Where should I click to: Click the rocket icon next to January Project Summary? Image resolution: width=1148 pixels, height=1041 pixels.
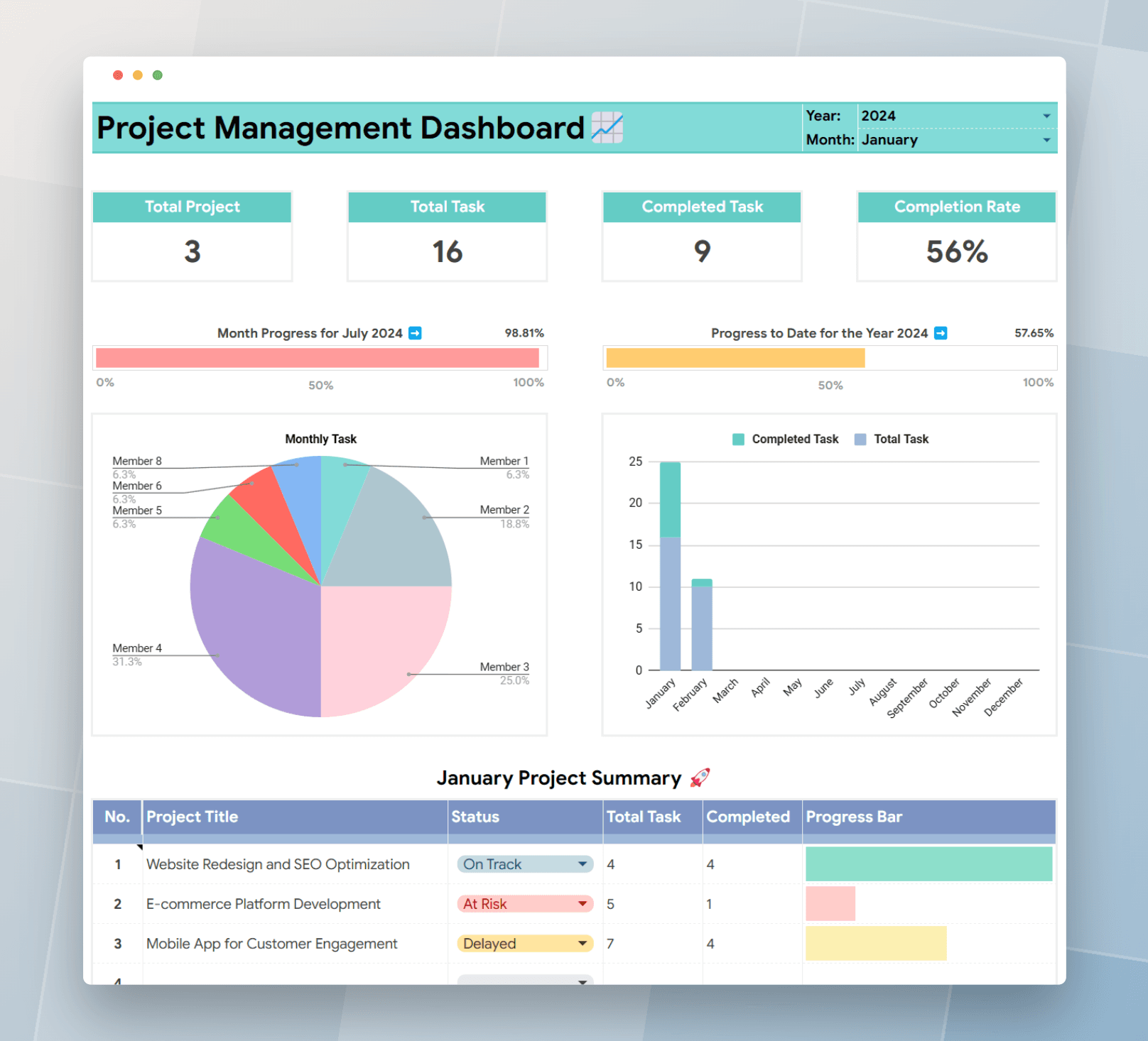click(x=700, y=778)
